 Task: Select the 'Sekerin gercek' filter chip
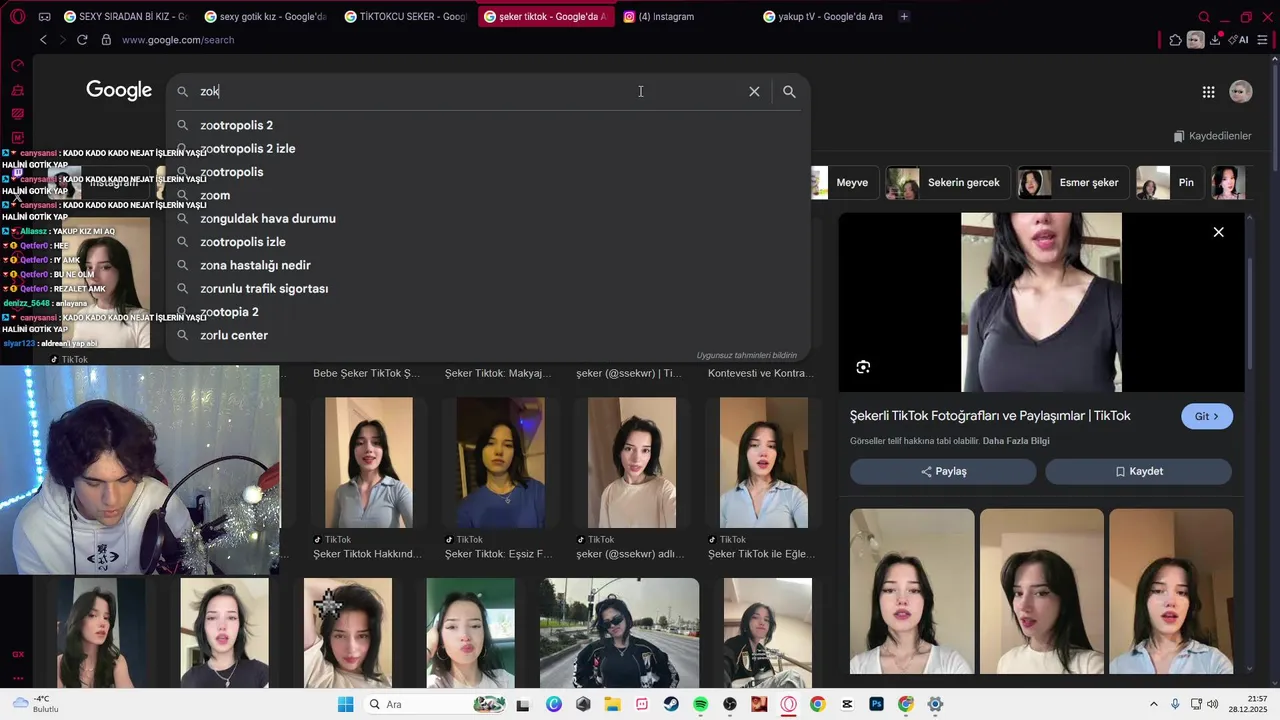click(x=947, y=183)
